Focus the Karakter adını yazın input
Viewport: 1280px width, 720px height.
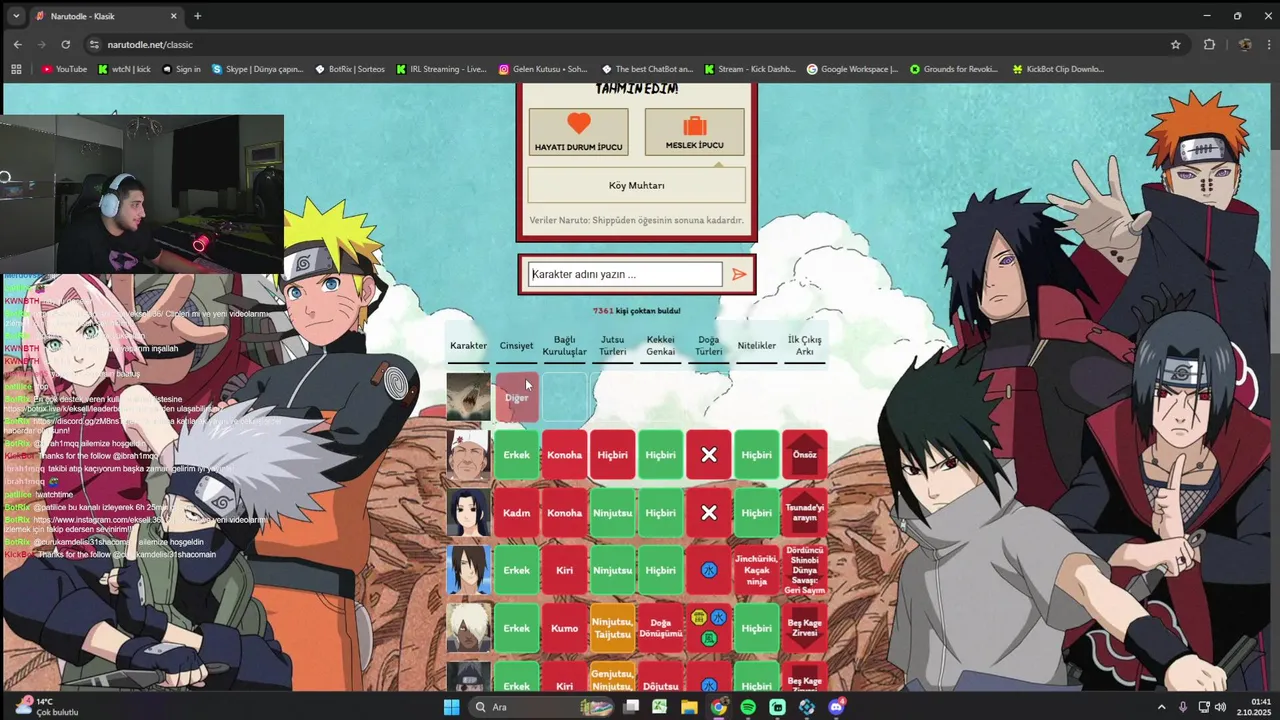point(625,274)
